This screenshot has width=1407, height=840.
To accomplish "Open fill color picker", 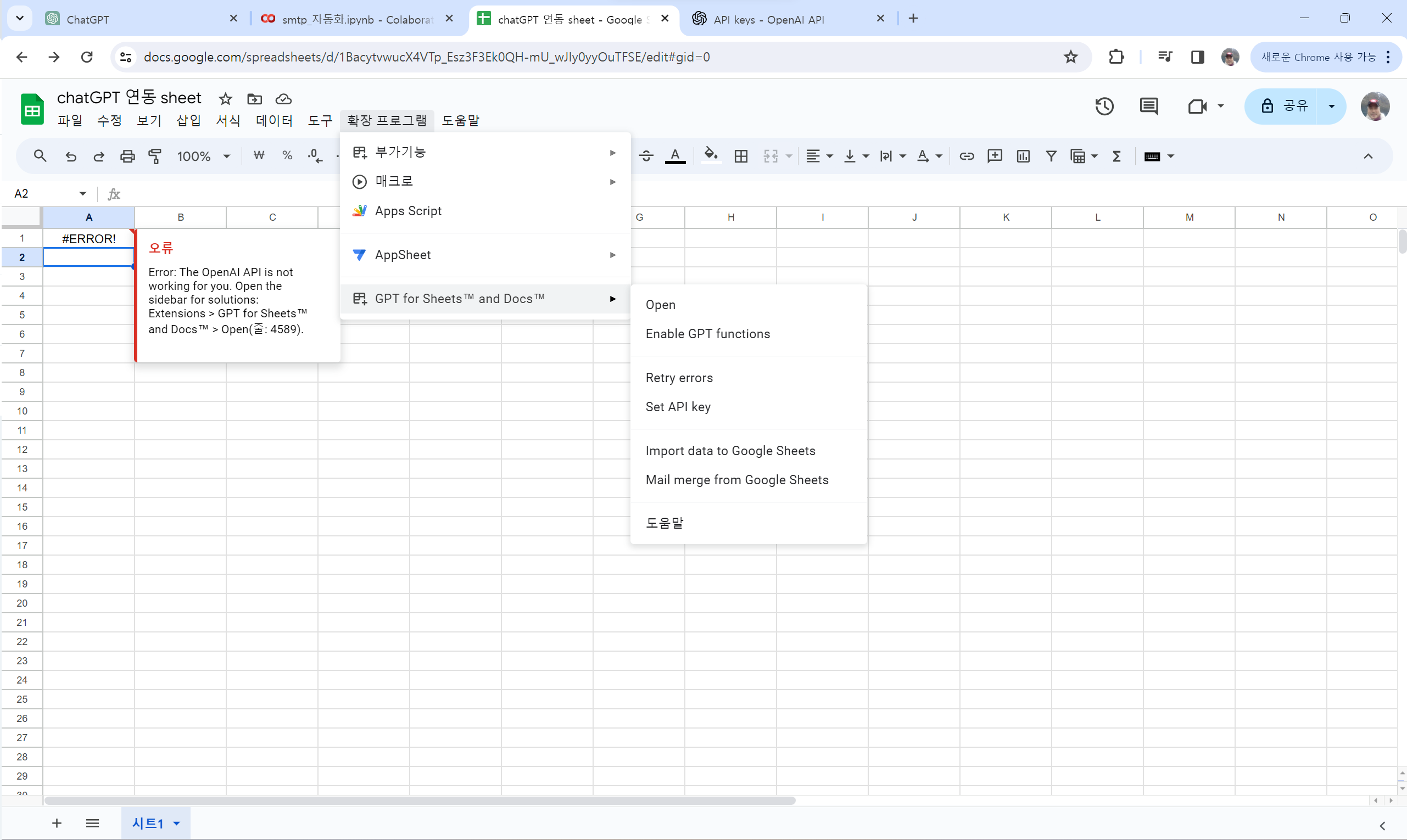I will [x=711, y=156].
